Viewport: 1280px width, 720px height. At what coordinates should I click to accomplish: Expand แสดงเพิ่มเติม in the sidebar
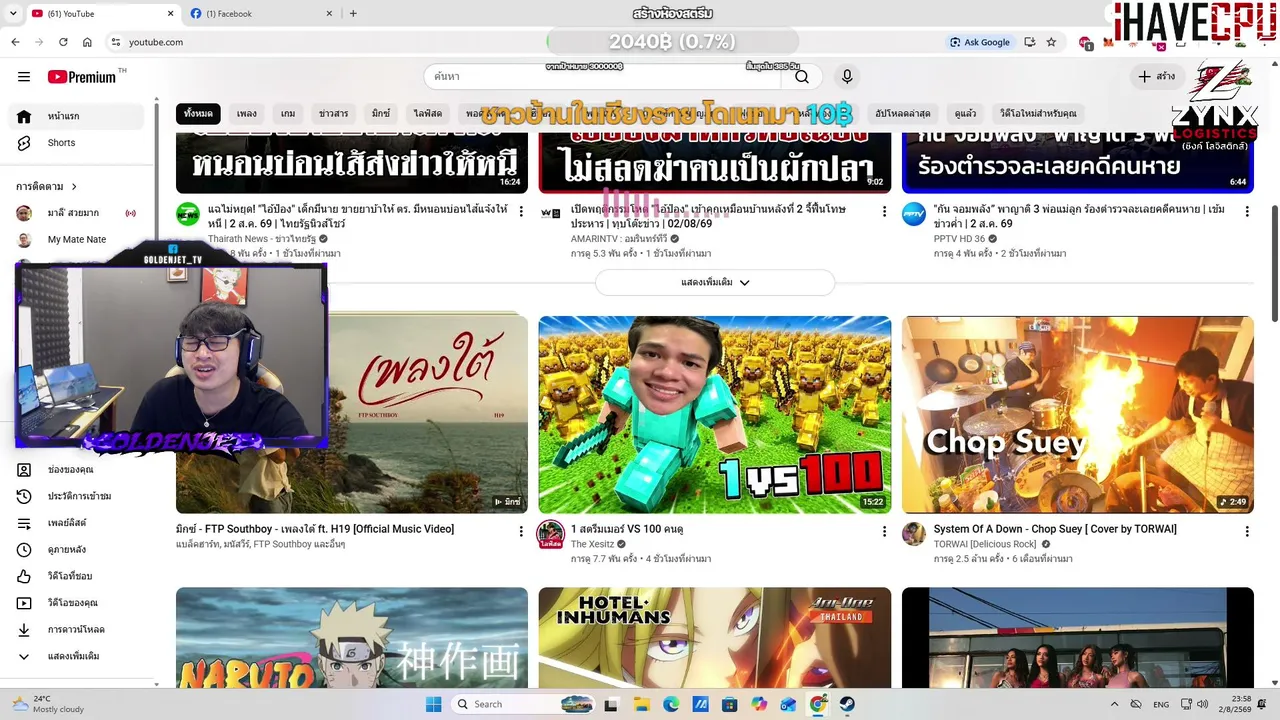76,657
